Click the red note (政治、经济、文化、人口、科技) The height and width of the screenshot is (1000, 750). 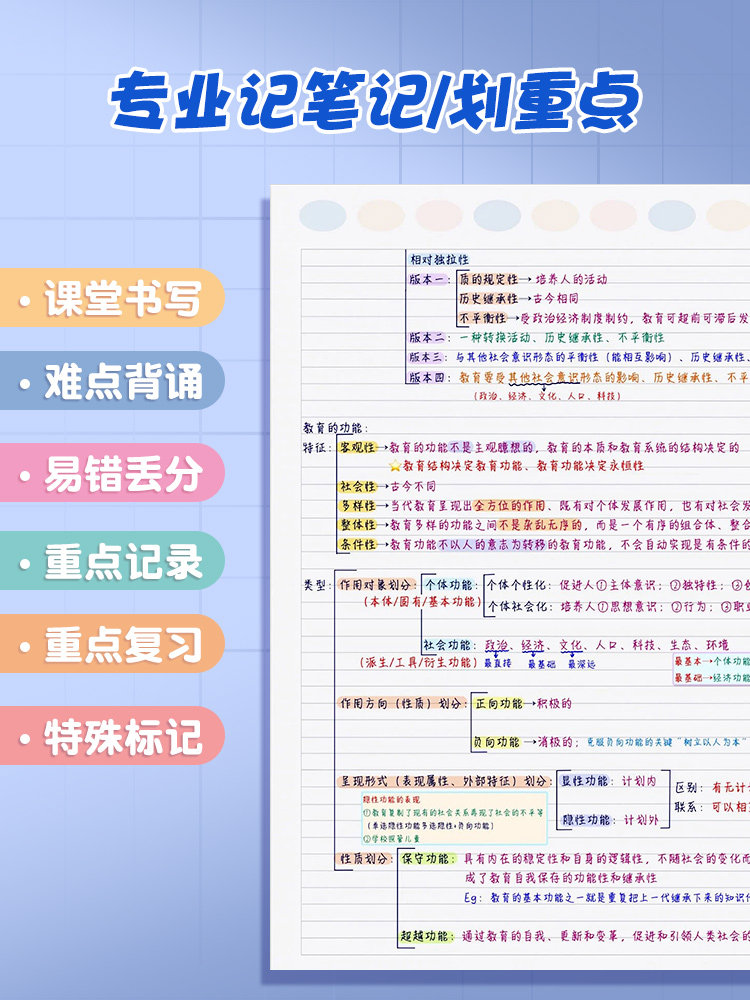pos(547,395)
